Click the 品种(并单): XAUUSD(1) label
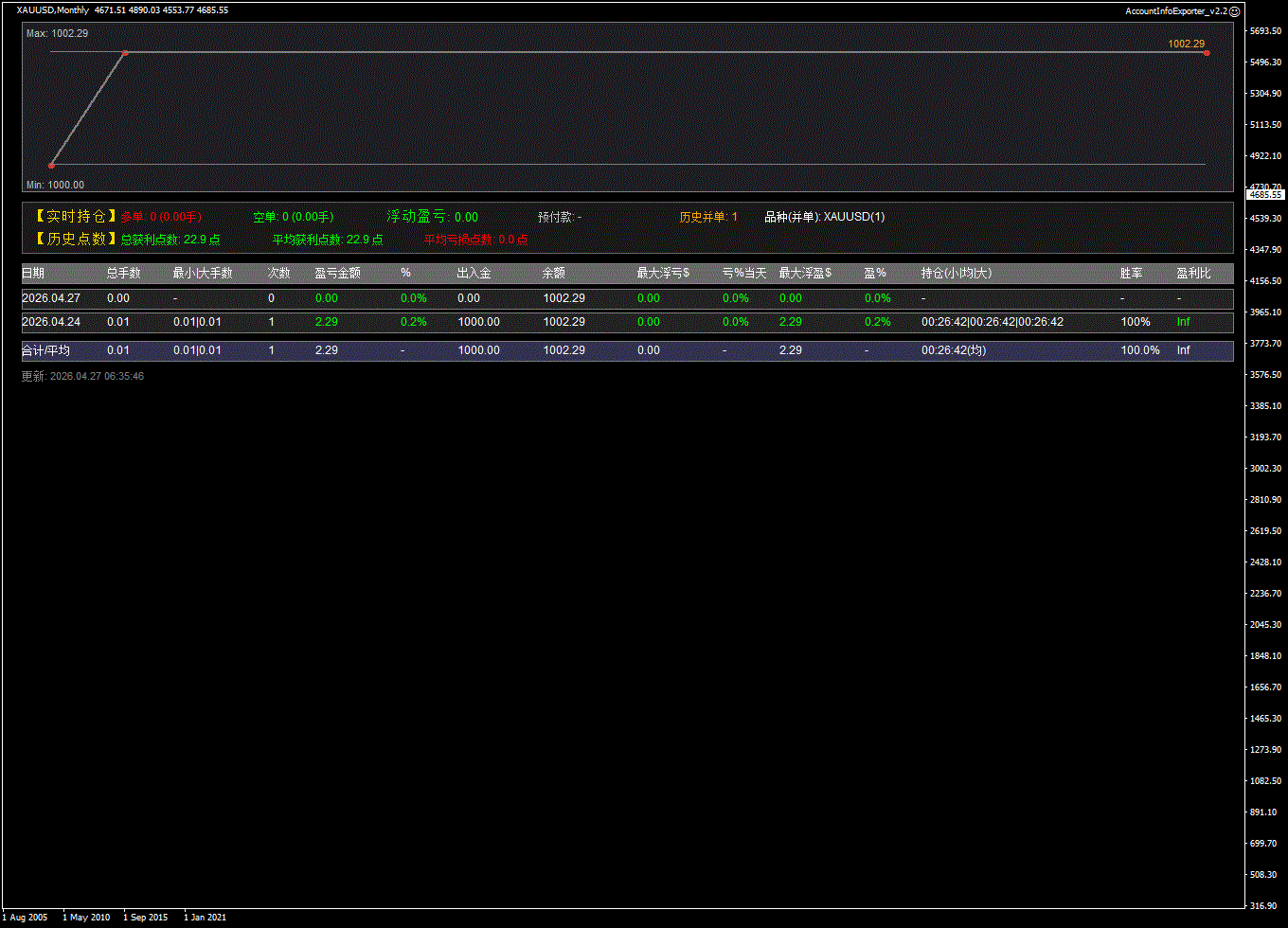 pos(824,217)
